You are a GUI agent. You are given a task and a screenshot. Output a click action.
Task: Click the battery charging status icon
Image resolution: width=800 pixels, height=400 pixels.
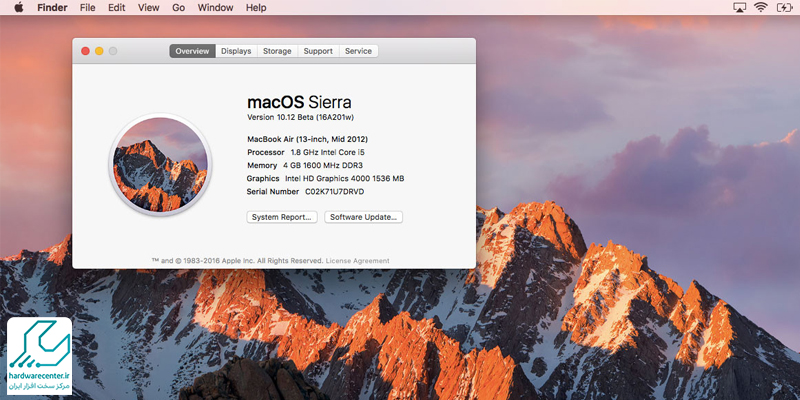tap(785, 7)
